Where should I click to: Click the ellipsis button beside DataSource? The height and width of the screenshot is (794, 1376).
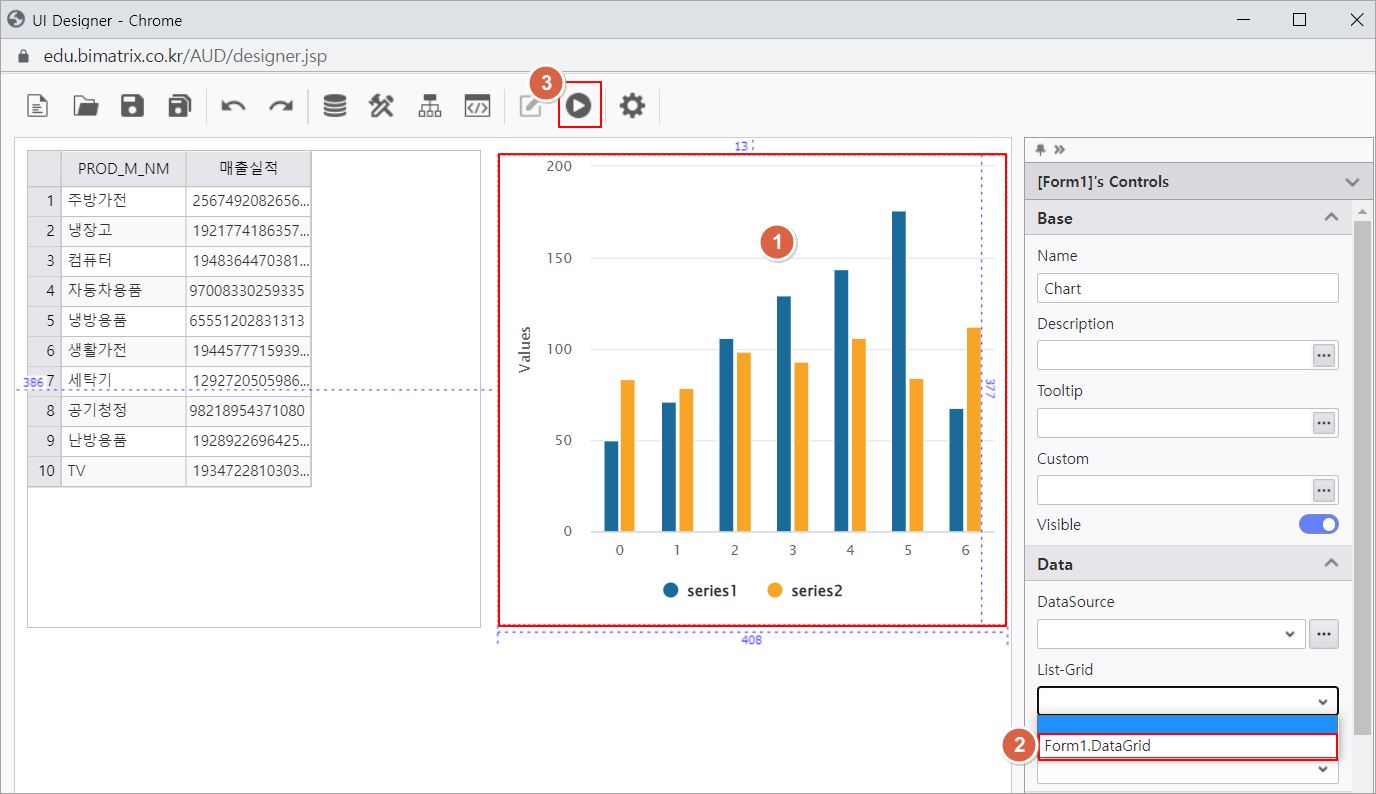pyautogui.click(x=1324, y=634)
